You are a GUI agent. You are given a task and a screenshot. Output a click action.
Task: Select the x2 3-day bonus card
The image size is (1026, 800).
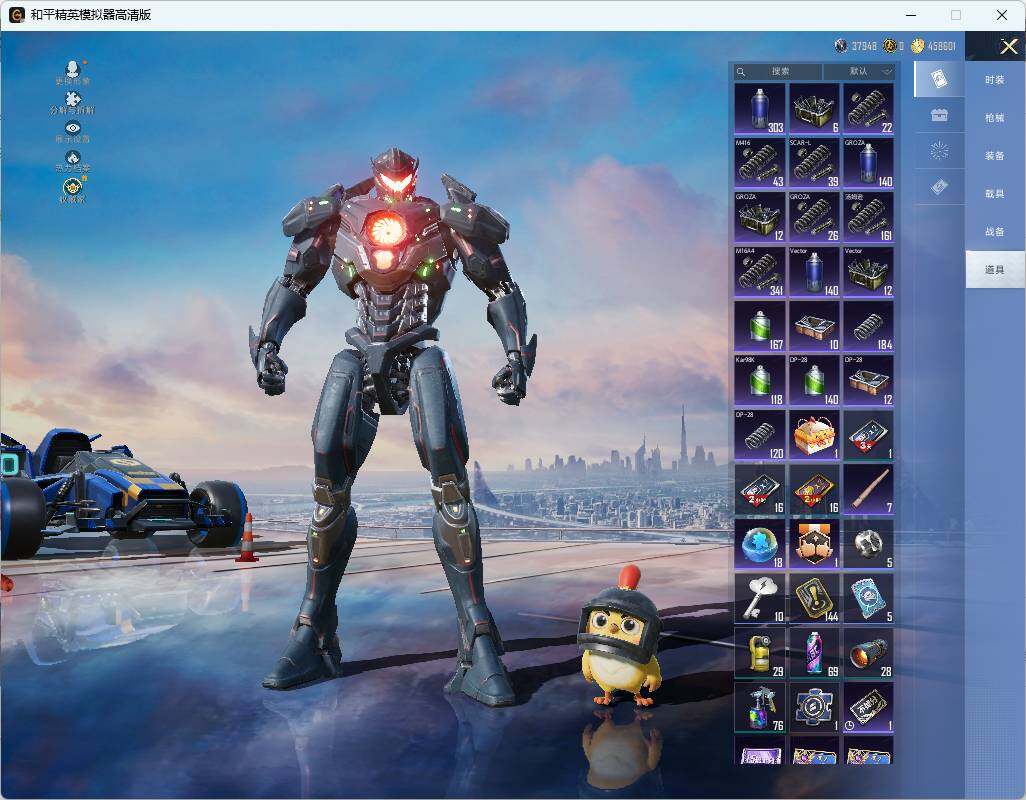(868, 435)
